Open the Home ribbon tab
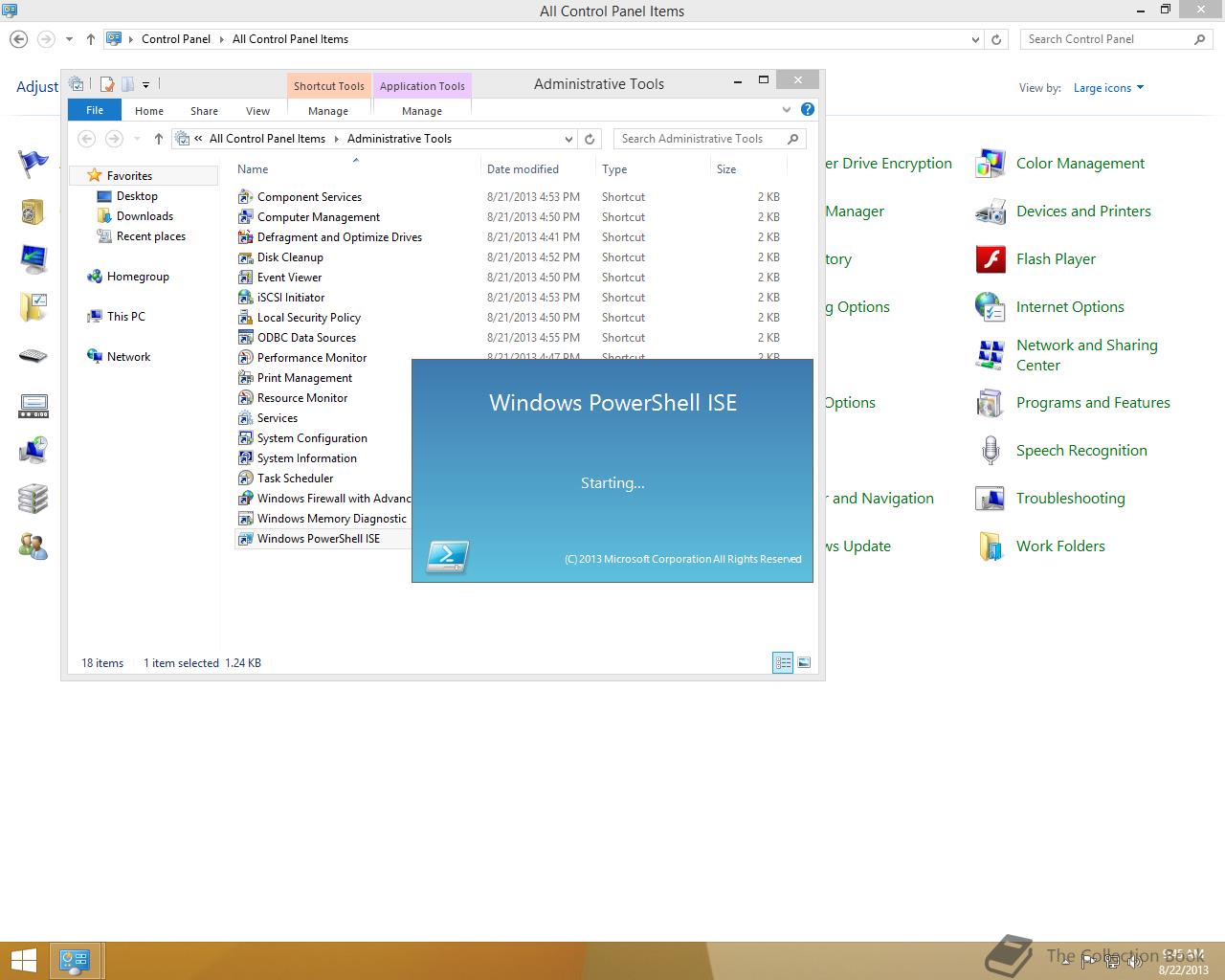This screenshot has width=1225, height=980. (x=149, y=111)
